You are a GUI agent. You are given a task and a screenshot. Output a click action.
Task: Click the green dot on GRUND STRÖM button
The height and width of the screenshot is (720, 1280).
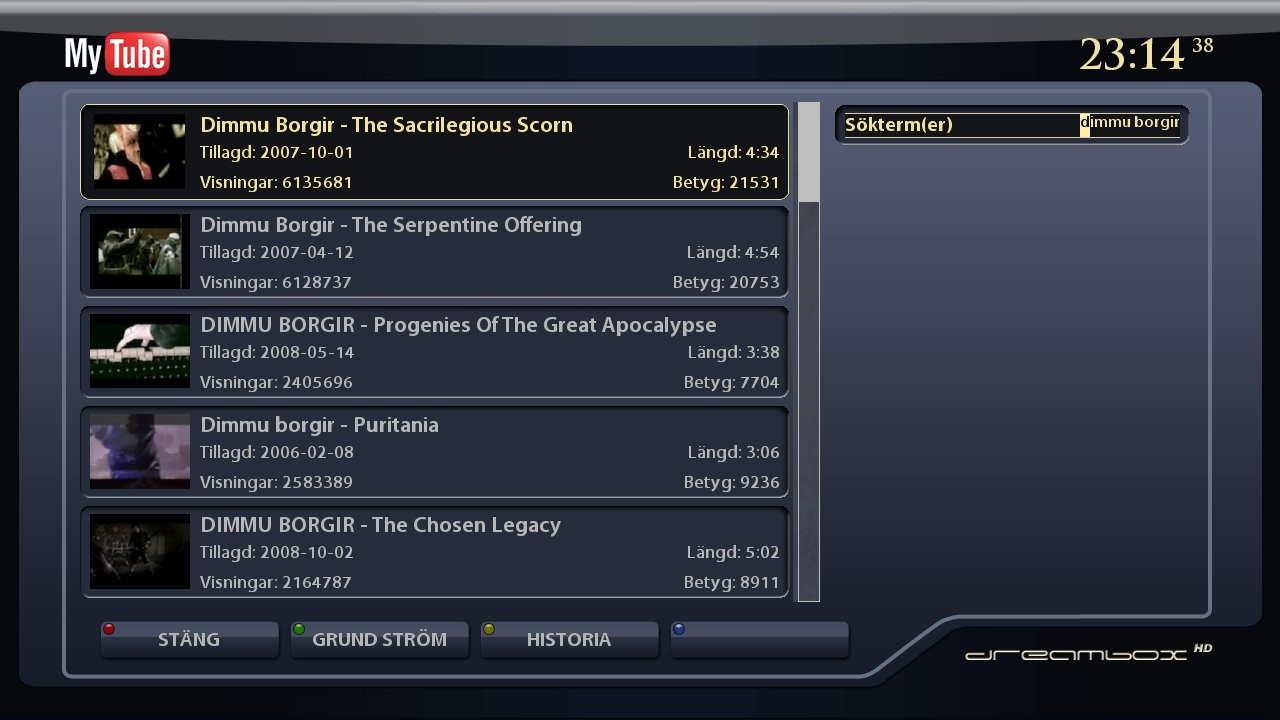pos(298,629)
